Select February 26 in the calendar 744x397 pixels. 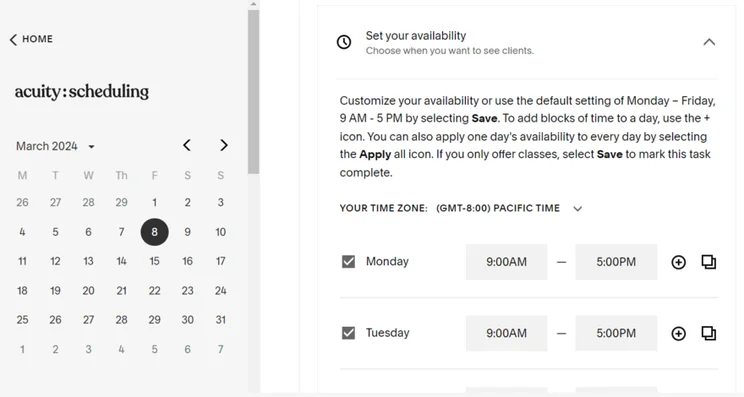(x=22, y=203)
